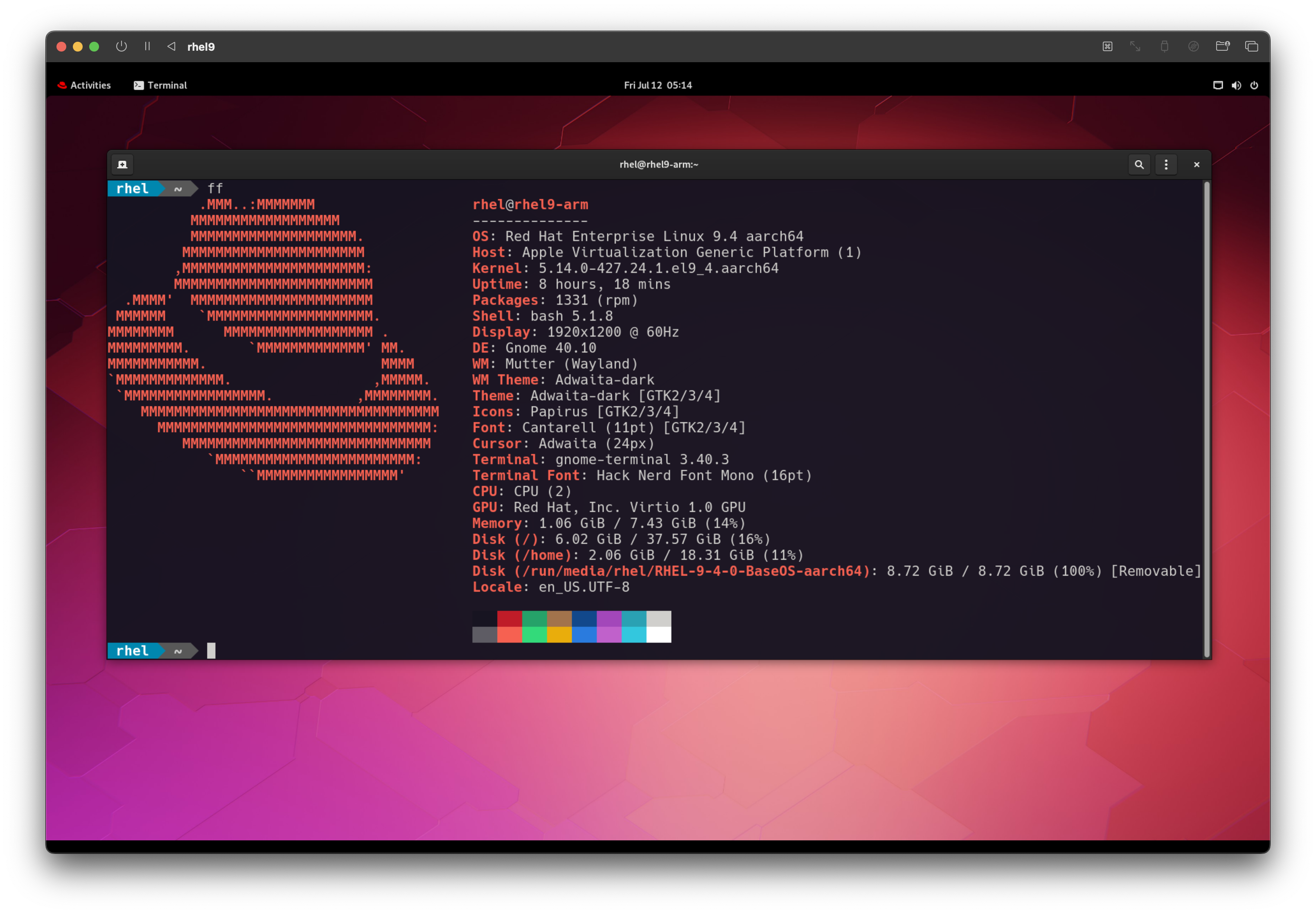1316x914 pixels.
Task: Open the Activities overview
Action: coord(84,86)
